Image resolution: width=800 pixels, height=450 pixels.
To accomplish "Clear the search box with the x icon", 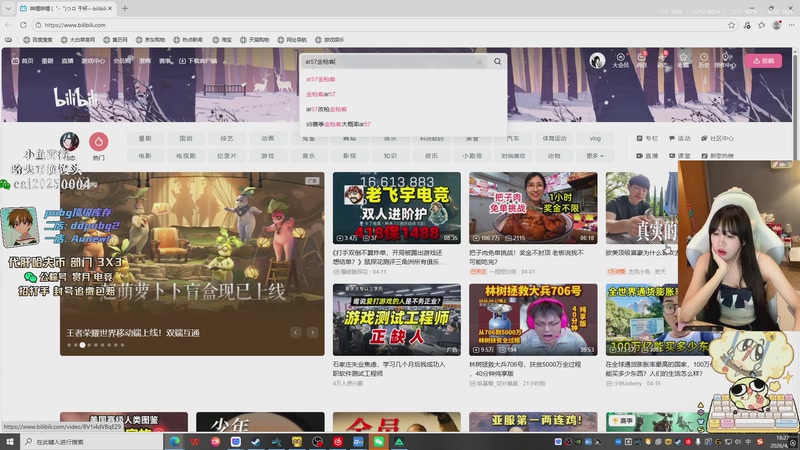I will 479,62.
